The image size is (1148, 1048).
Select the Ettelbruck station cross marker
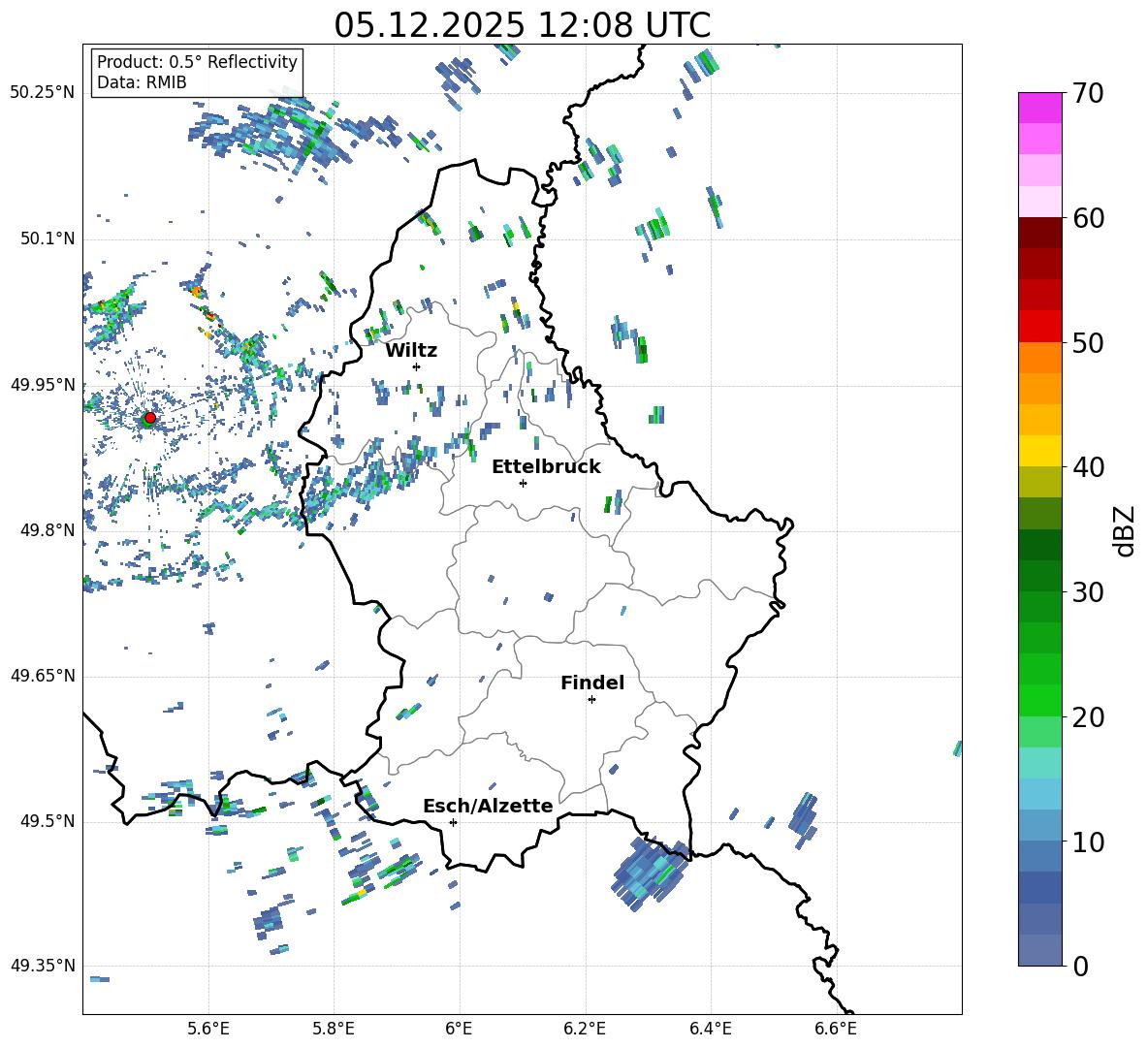(523, 483)
